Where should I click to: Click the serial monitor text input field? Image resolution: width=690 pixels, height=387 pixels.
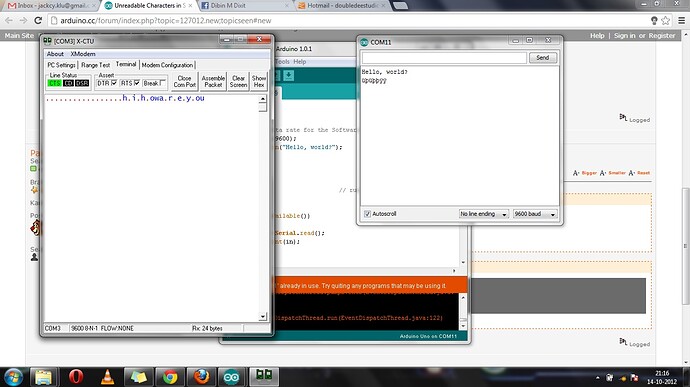pyautogui.click(x=444, y=58)
